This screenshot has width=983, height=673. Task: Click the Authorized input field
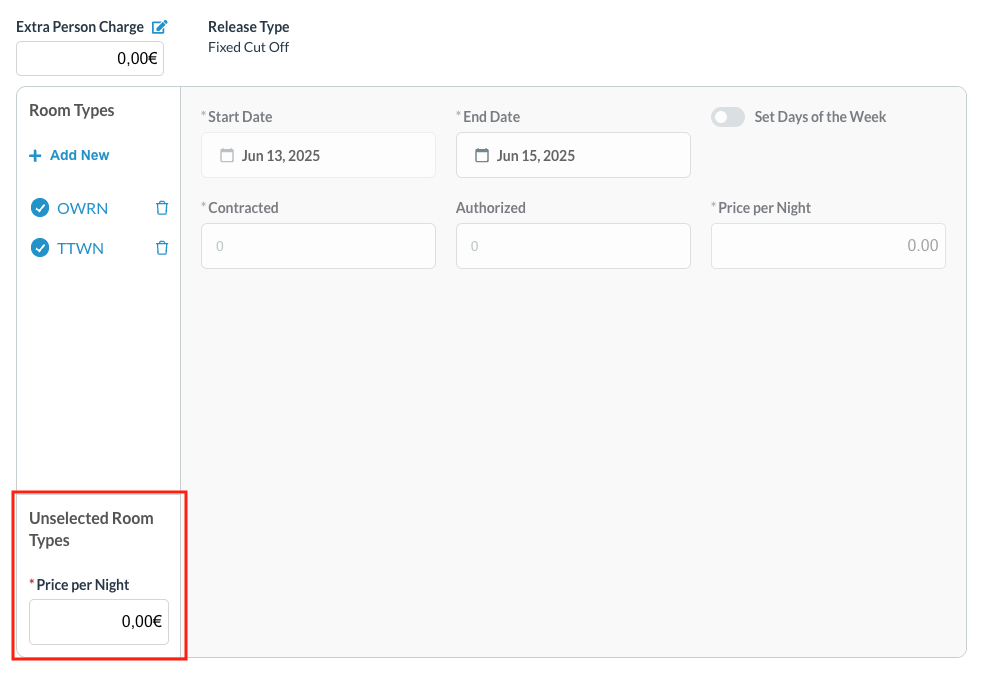[x=573, y=245]
